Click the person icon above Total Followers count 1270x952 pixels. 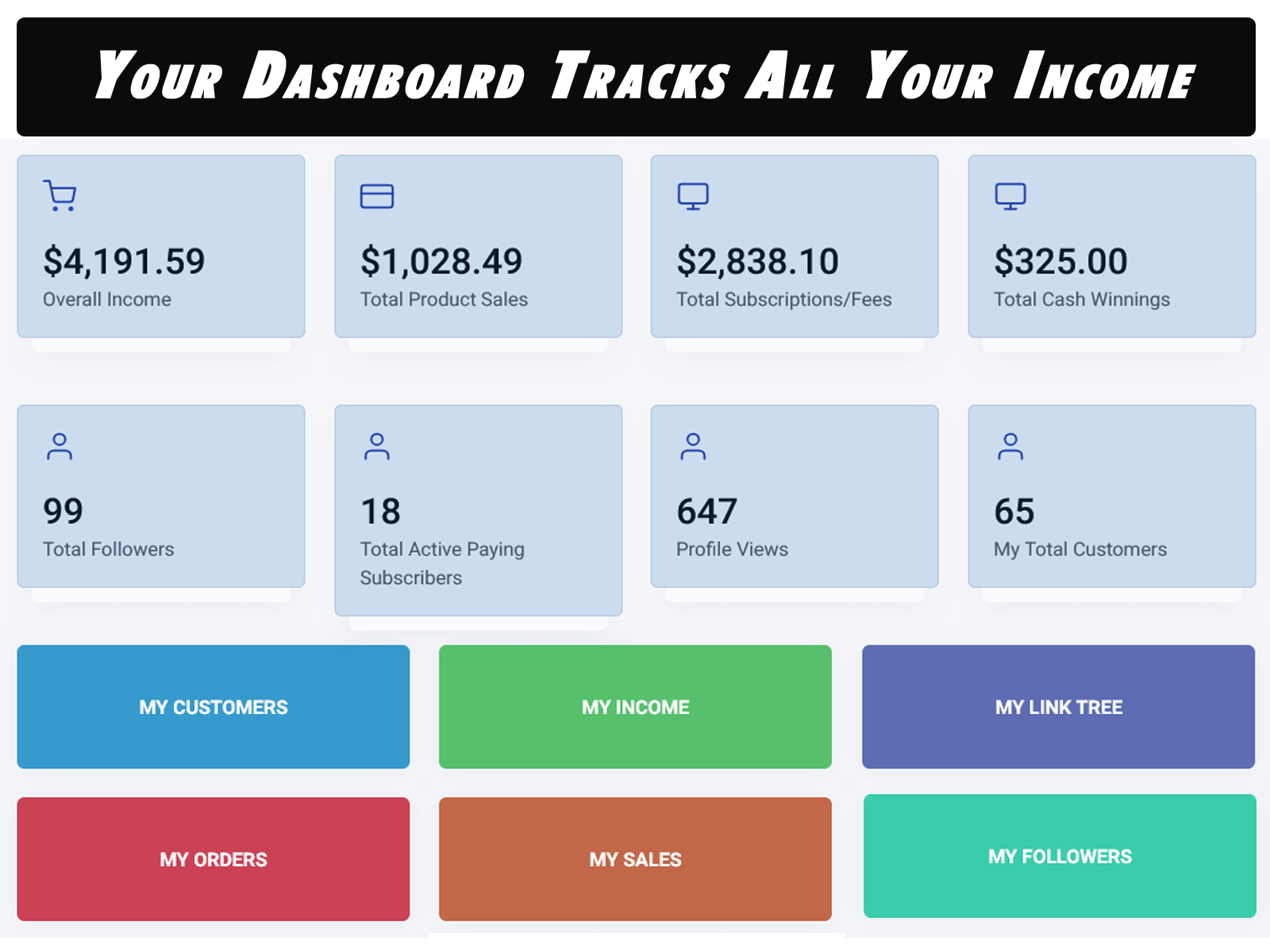click(x=60, y=446)
